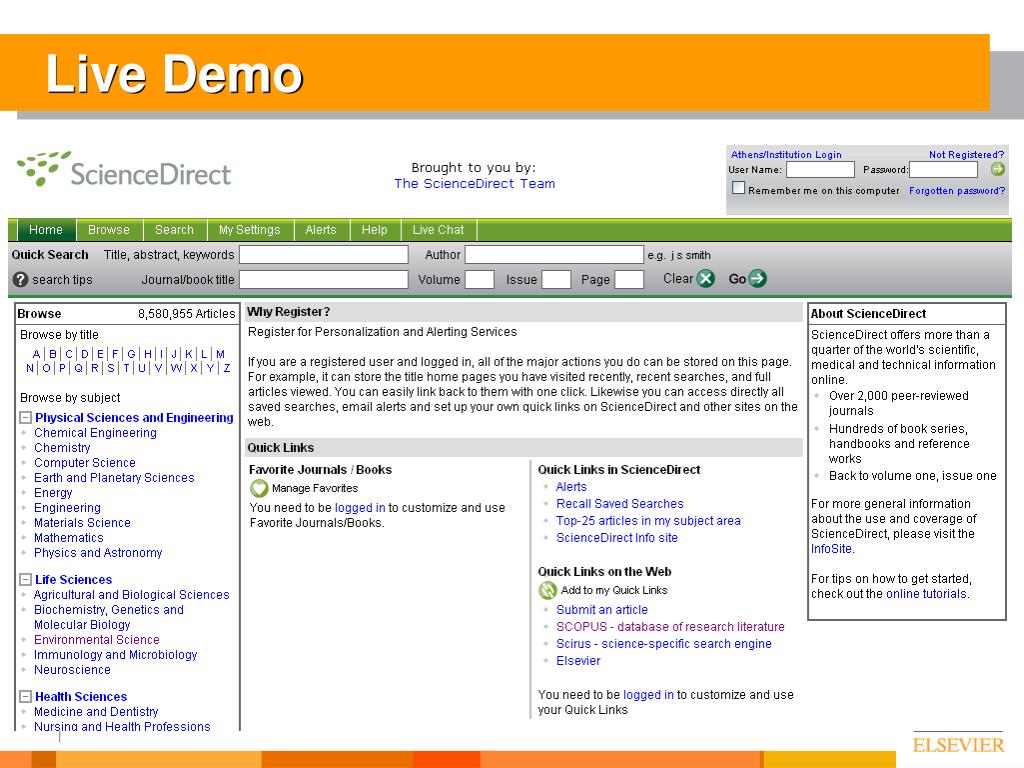1024x768 pixels.
Task: Open the Mathematics subject
Action: [69, 538]
